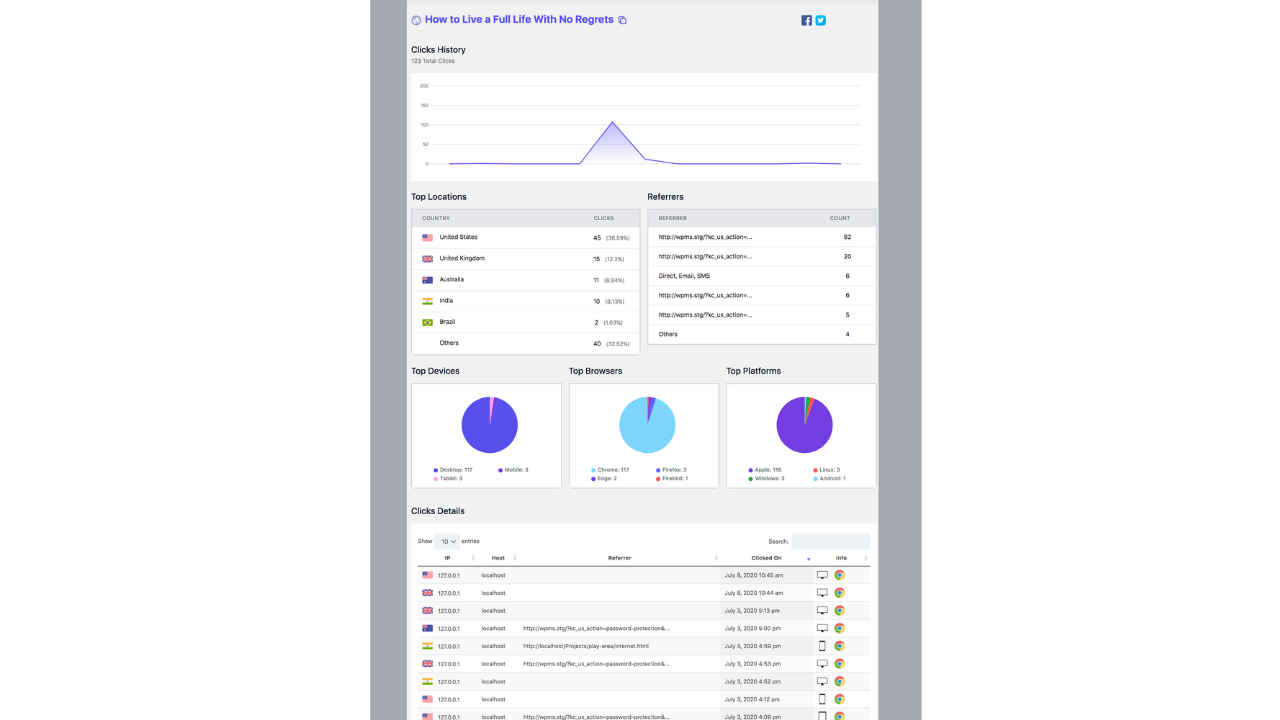Click the Chrome icon for July 8 10:45 am

[840, 575]
